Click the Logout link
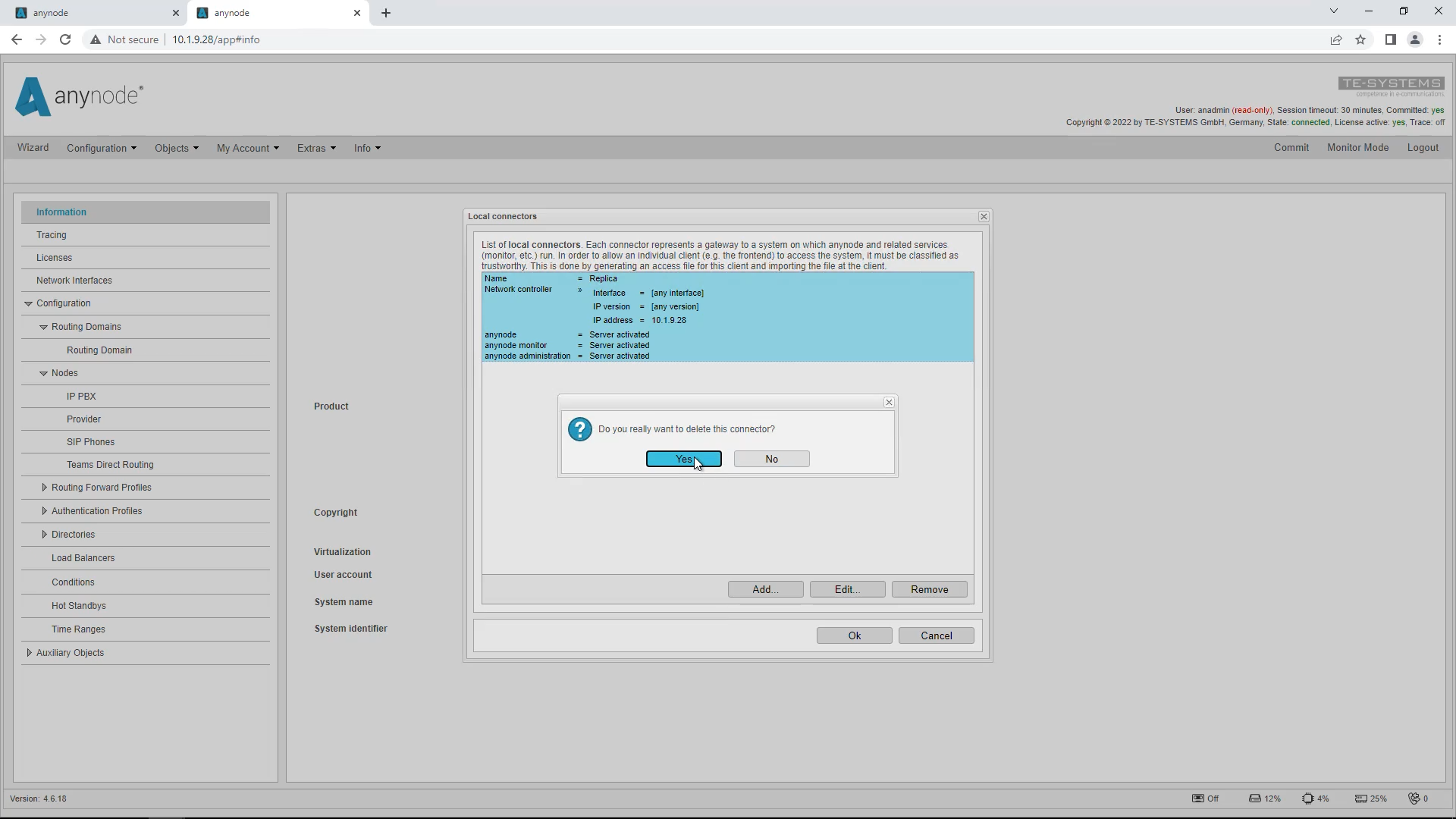This screenshot has height=819, width=1456. 1423,148
